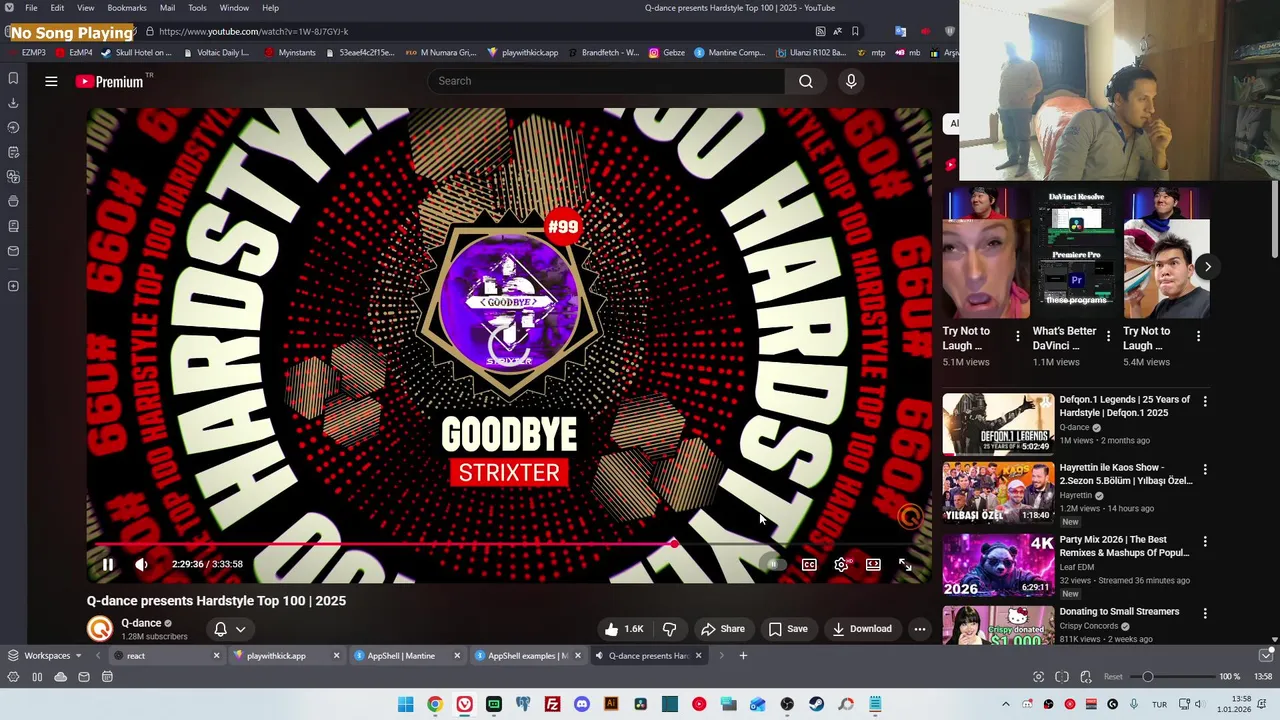Open the more actions menu under the video
Screen dimensions: 1280x720
[919, 629]
